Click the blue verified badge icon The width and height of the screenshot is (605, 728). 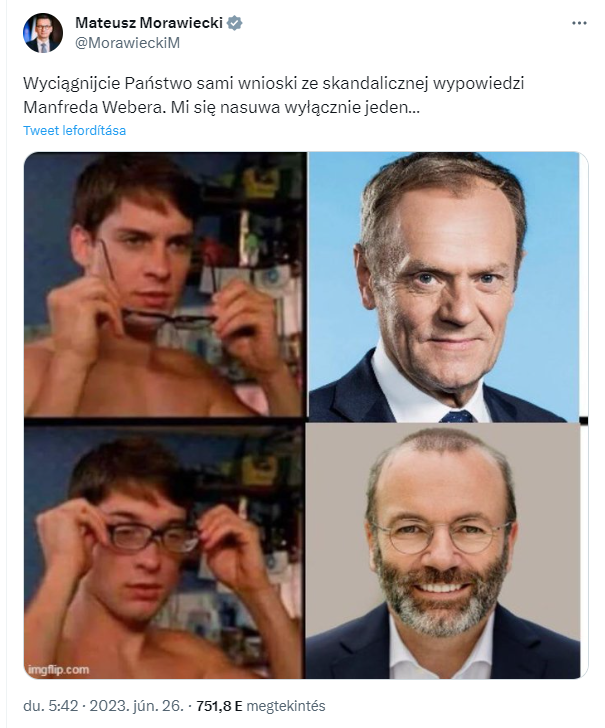[x=234, y=23]
